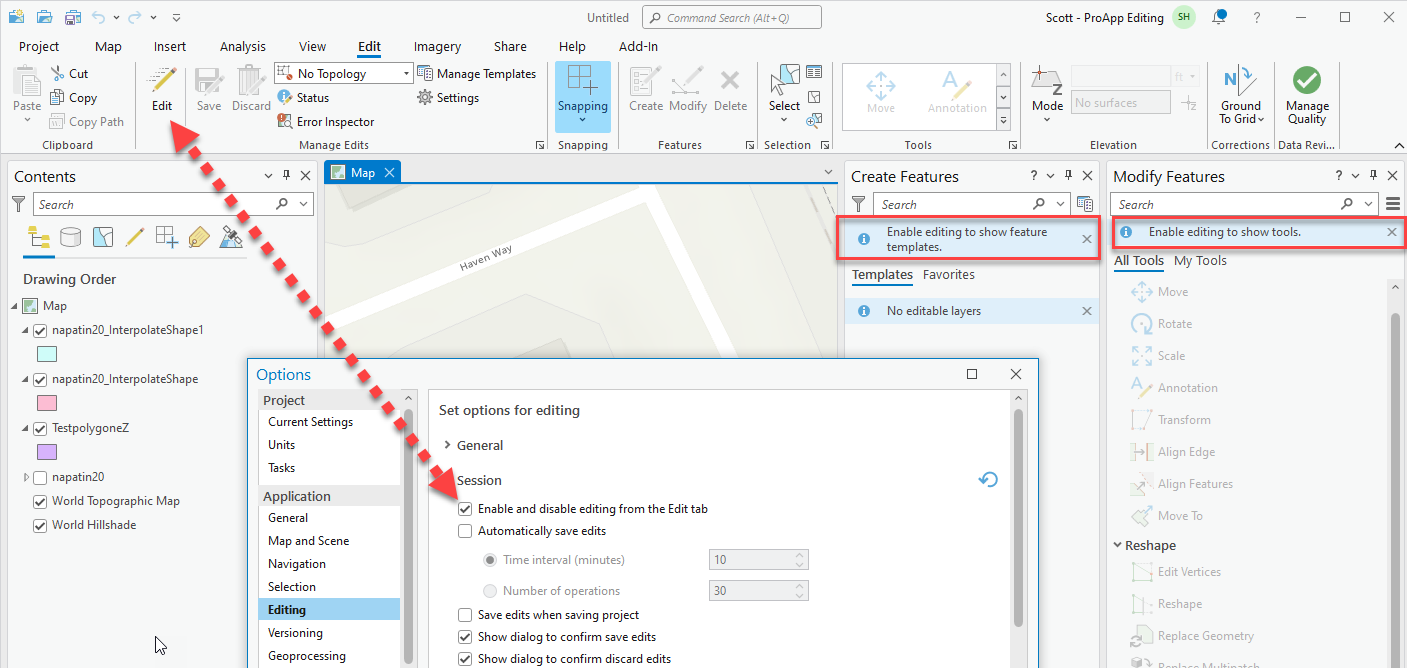The width and height of the screenshot is (1407, 668).
Task: Click the pink napatin20_InterpolateShape symbol swatch
Action: pyautogui.click(x=46, y=403)
